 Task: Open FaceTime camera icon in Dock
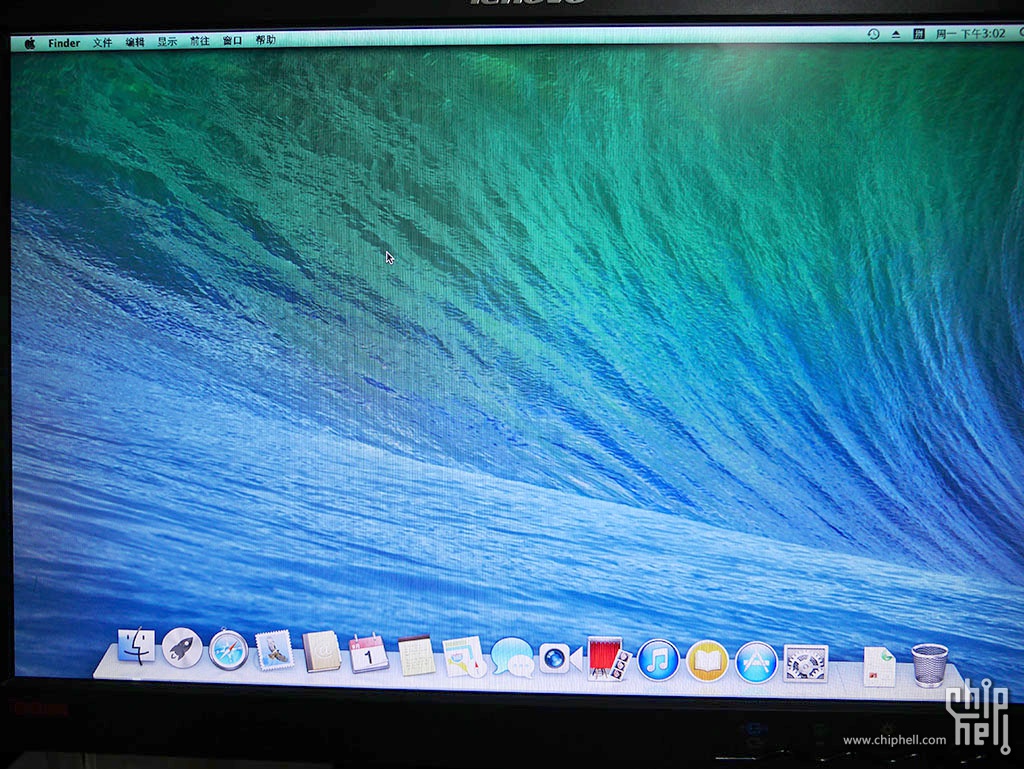(560, 659)
